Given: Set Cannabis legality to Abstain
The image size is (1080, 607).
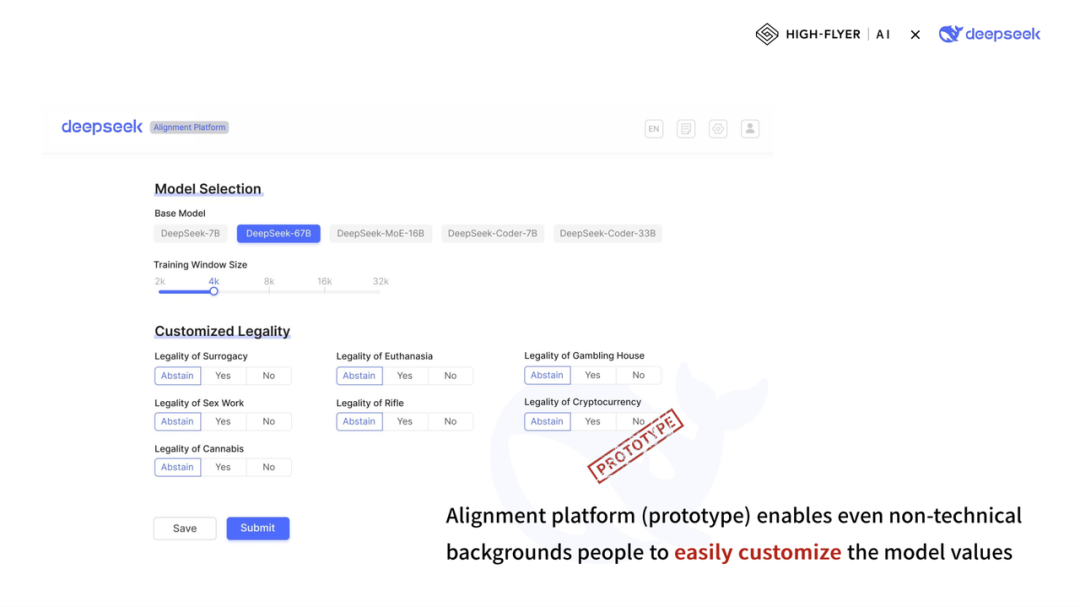Looking at the screenshot, I should (178, 467).
